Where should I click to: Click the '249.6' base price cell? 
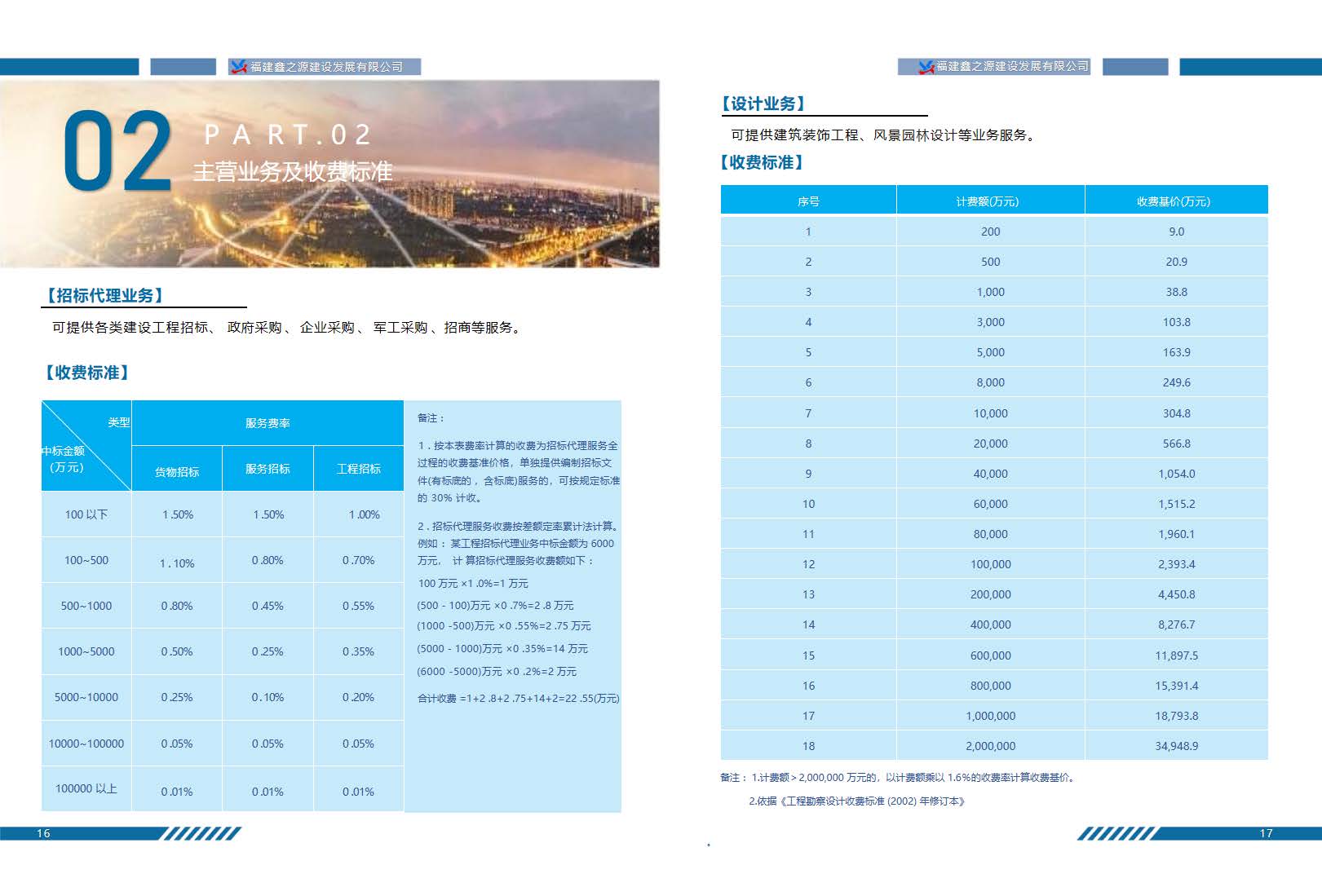point(1176,382)
